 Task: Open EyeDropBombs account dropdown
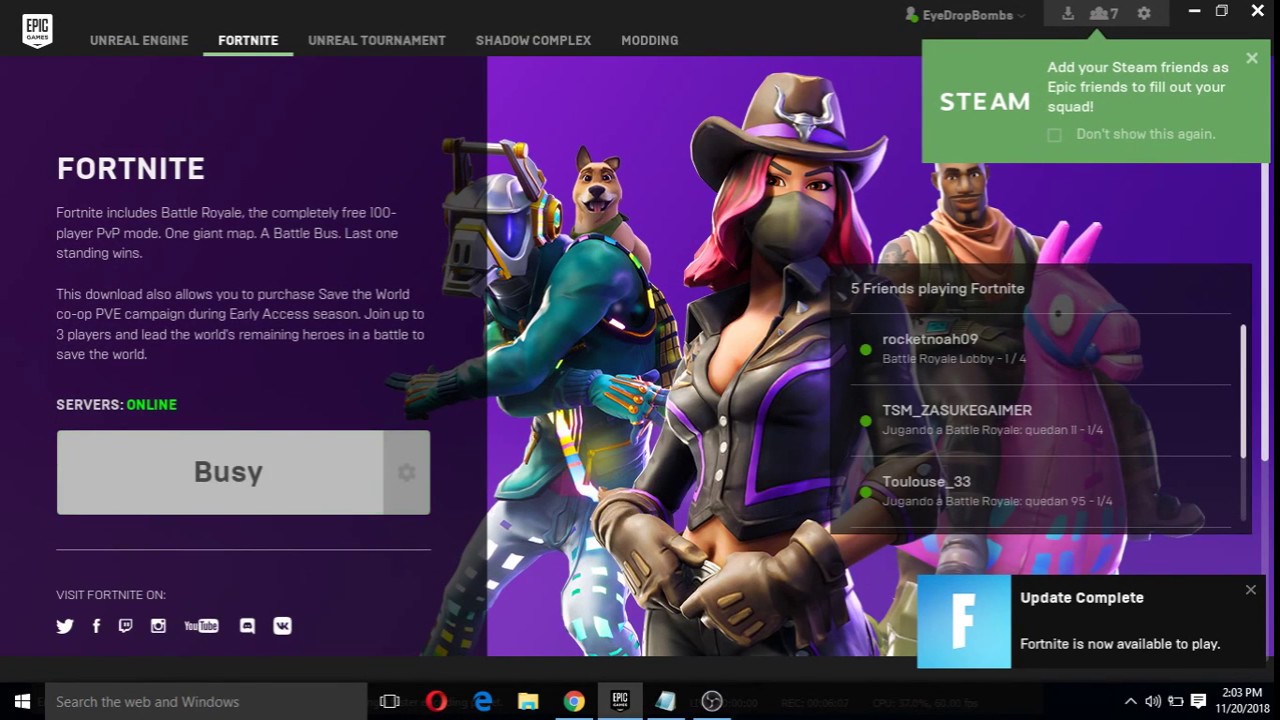coord(965,15)
